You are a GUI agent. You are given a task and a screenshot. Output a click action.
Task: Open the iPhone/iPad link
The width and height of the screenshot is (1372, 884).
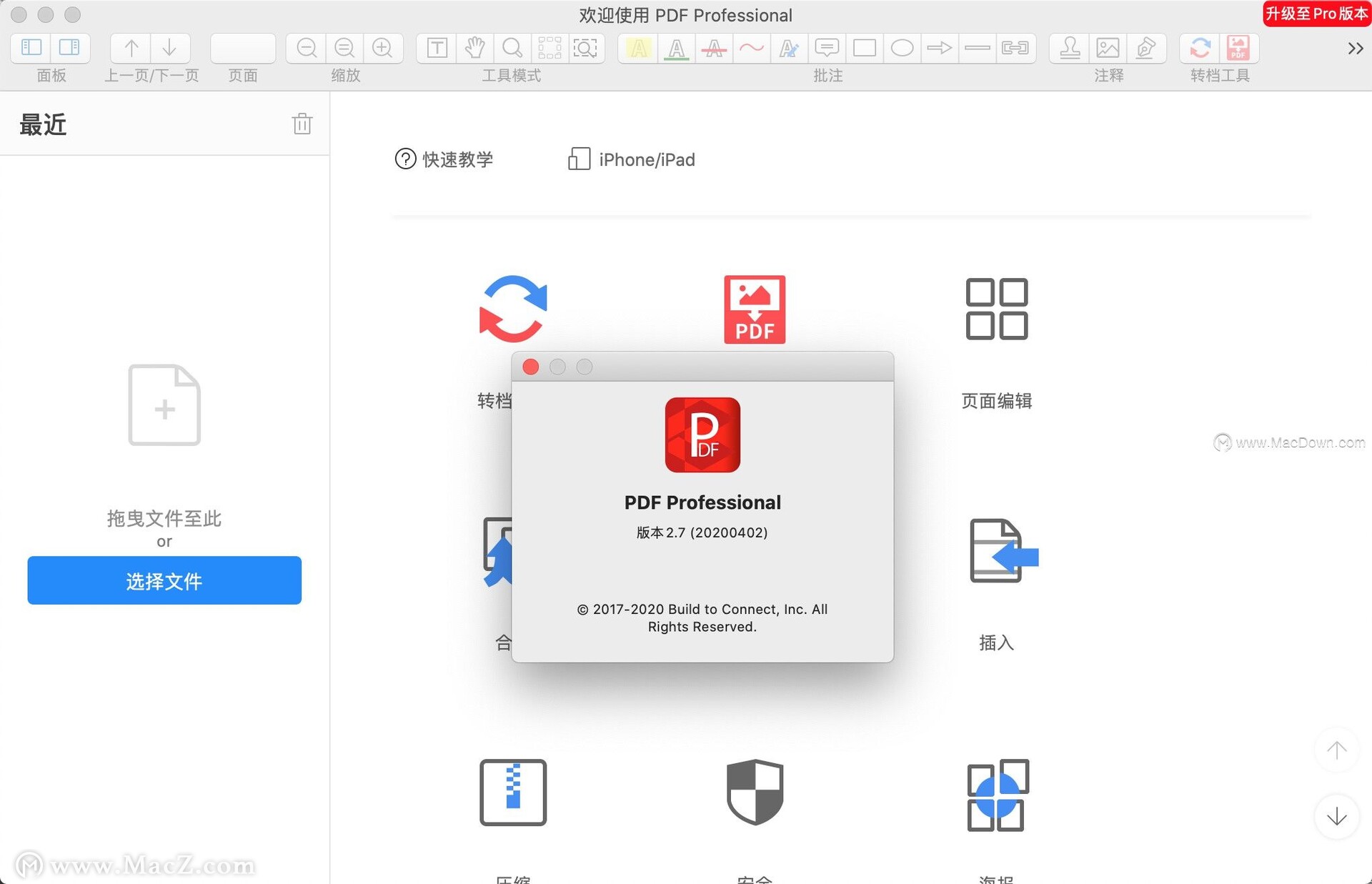coord(631,159)
